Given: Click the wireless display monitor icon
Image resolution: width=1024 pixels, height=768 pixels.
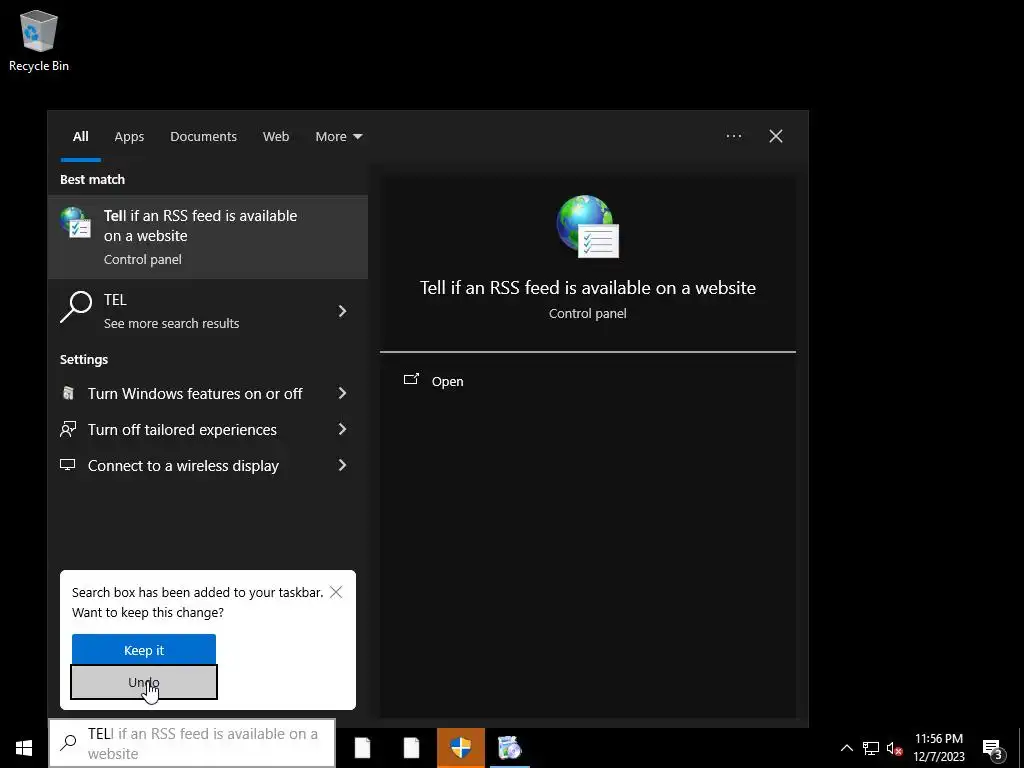Looking at the screenshot, I should [x=68, y=465].
